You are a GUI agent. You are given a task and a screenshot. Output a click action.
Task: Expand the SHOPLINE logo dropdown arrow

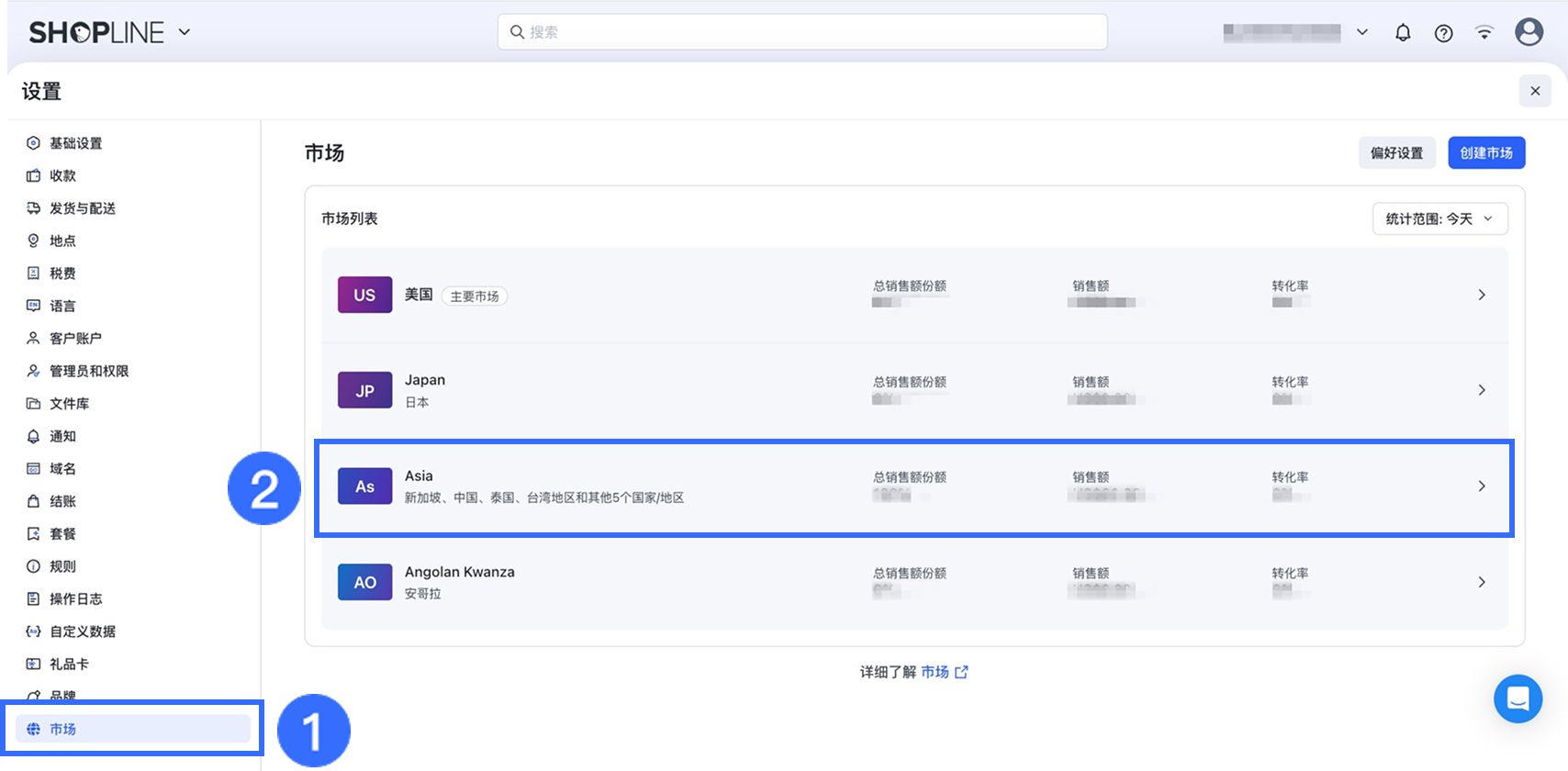(185, 32)
